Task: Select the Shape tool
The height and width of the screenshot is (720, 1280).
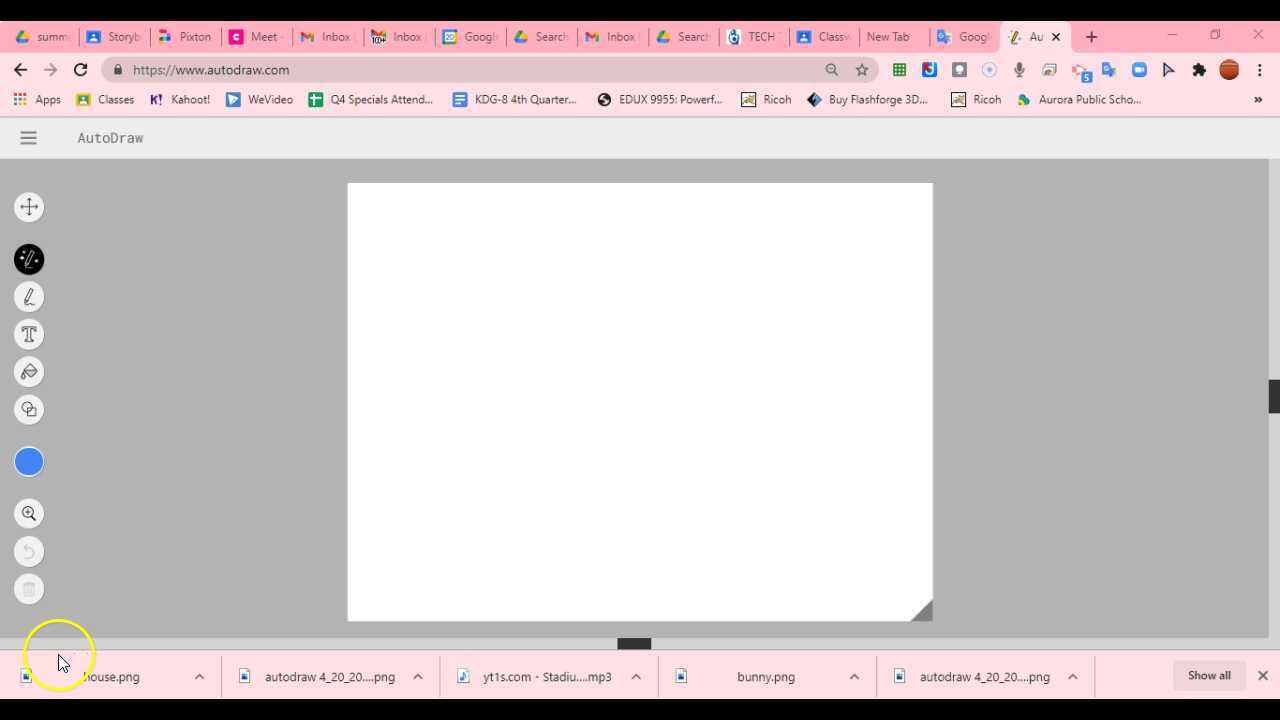Action: [x=28, y=409]
